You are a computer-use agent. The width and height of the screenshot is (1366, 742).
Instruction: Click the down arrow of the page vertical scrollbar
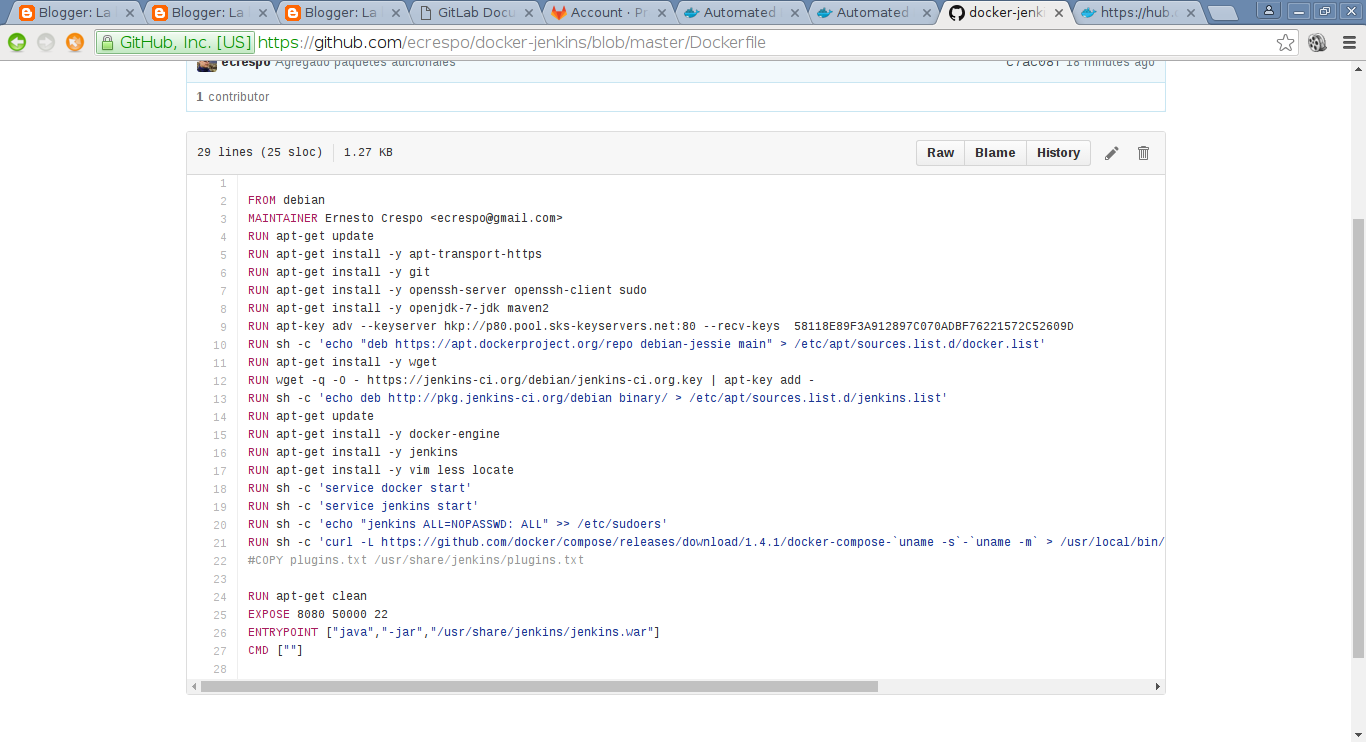pos(1357,733)
